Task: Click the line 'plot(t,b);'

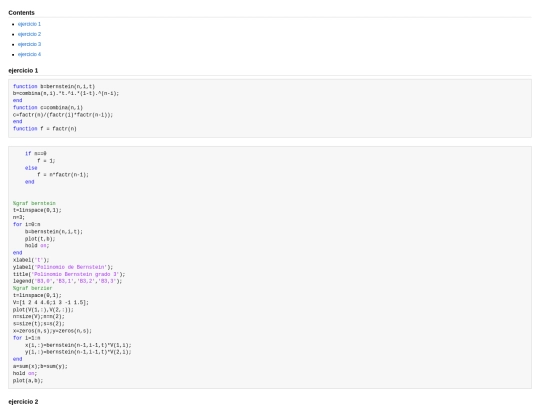Action: (40, 239)
